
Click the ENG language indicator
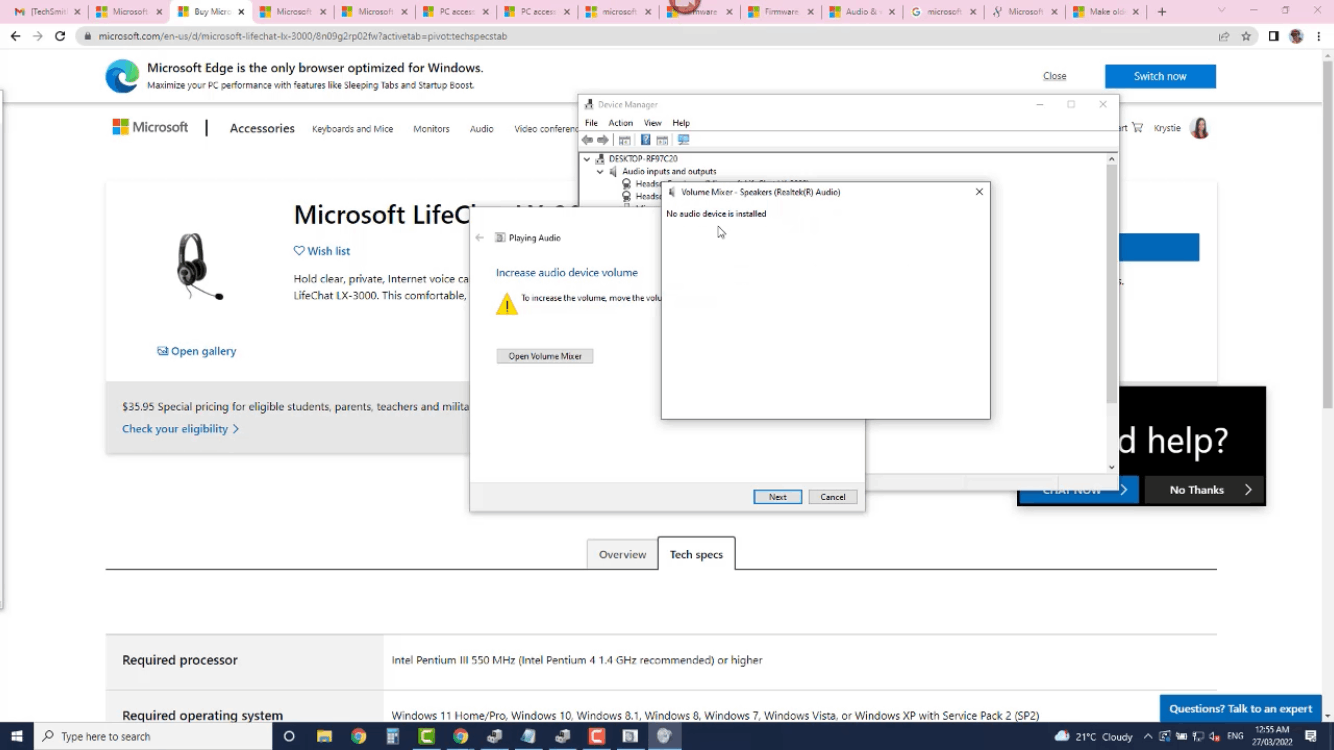[x=1235, y=736]
